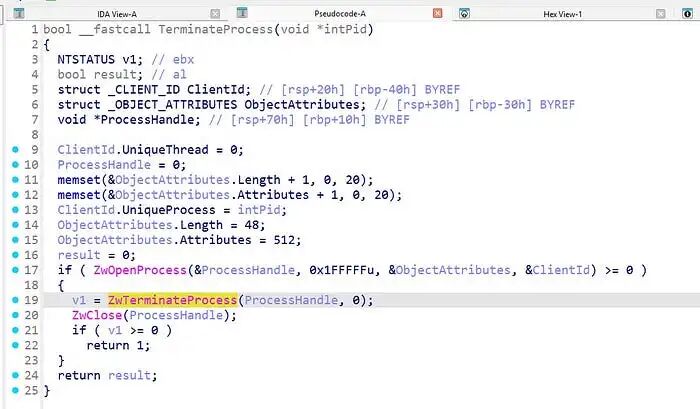Toggle breakpoint dot on line 9
Viewport: 700px width, 409px height.
click(x=15, y=150)
